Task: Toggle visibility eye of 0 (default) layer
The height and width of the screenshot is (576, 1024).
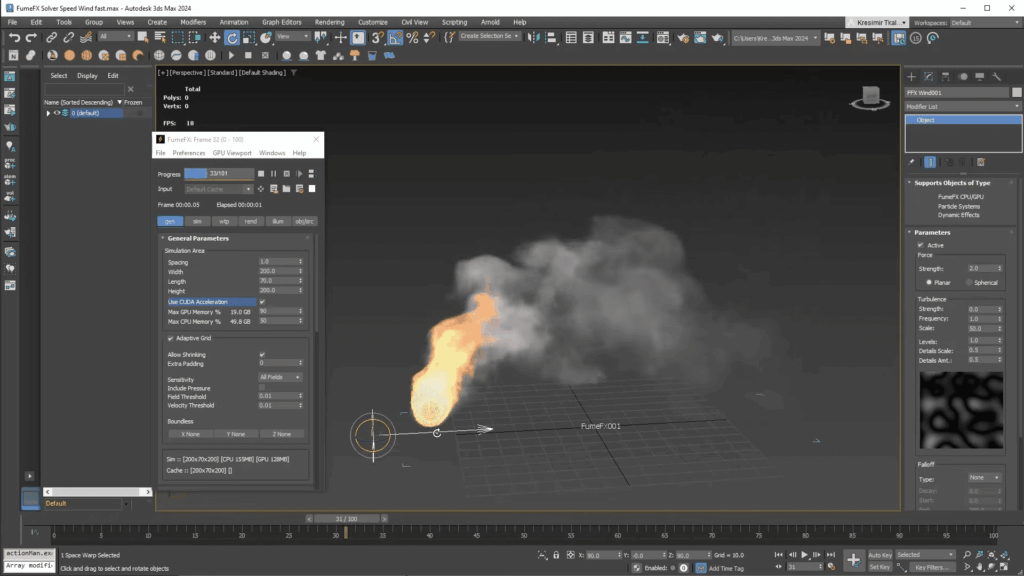Action: pos(57,113)
